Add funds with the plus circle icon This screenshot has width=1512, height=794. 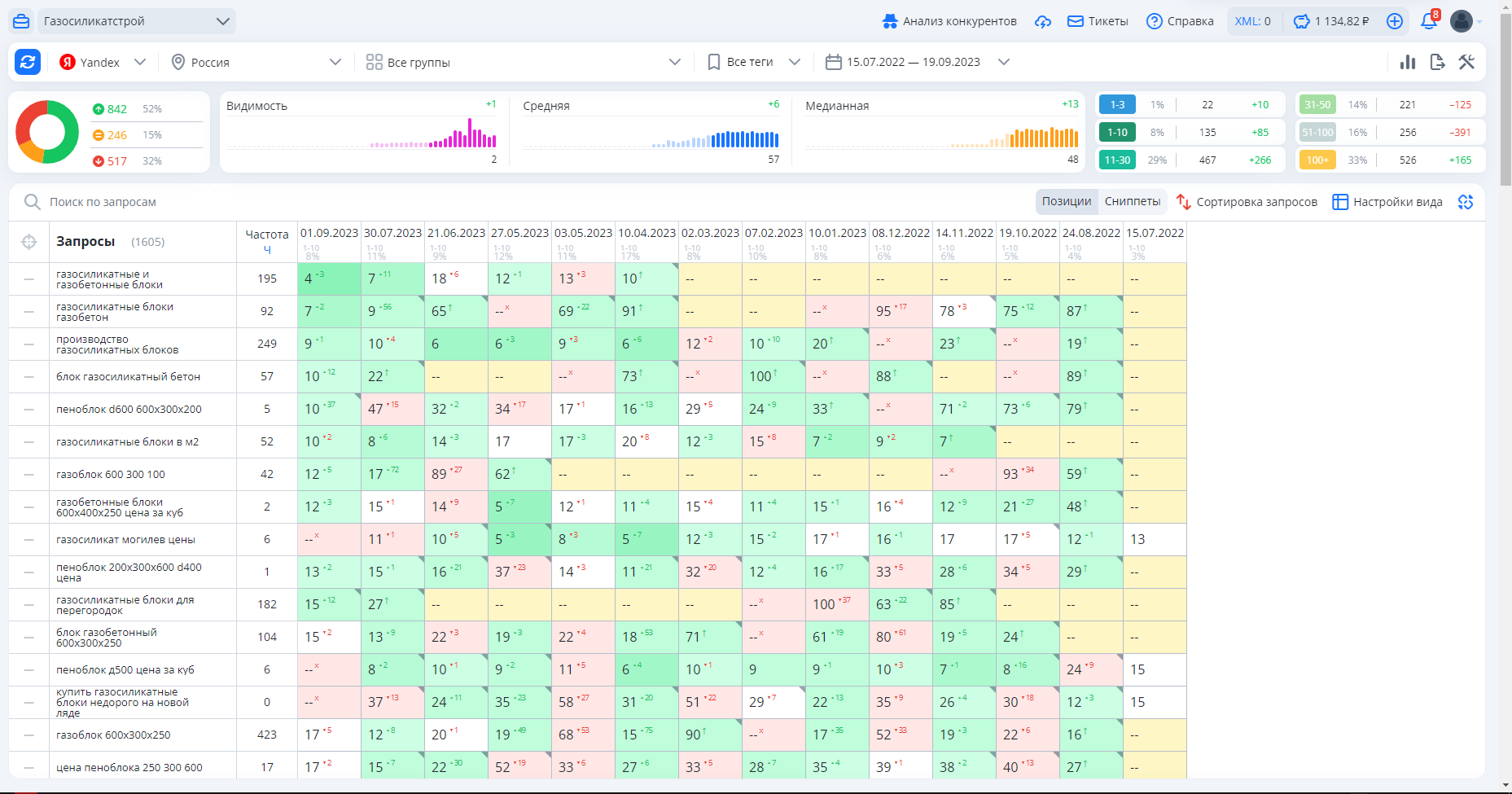[1395, 21]
